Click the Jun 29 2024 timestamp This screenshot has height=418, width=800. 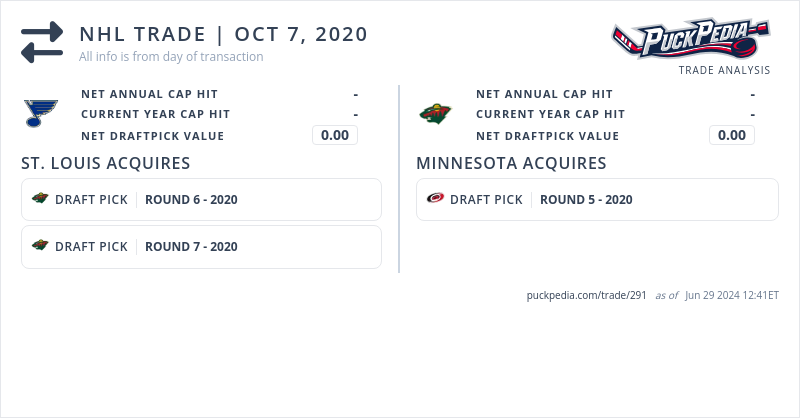[732, 296]
